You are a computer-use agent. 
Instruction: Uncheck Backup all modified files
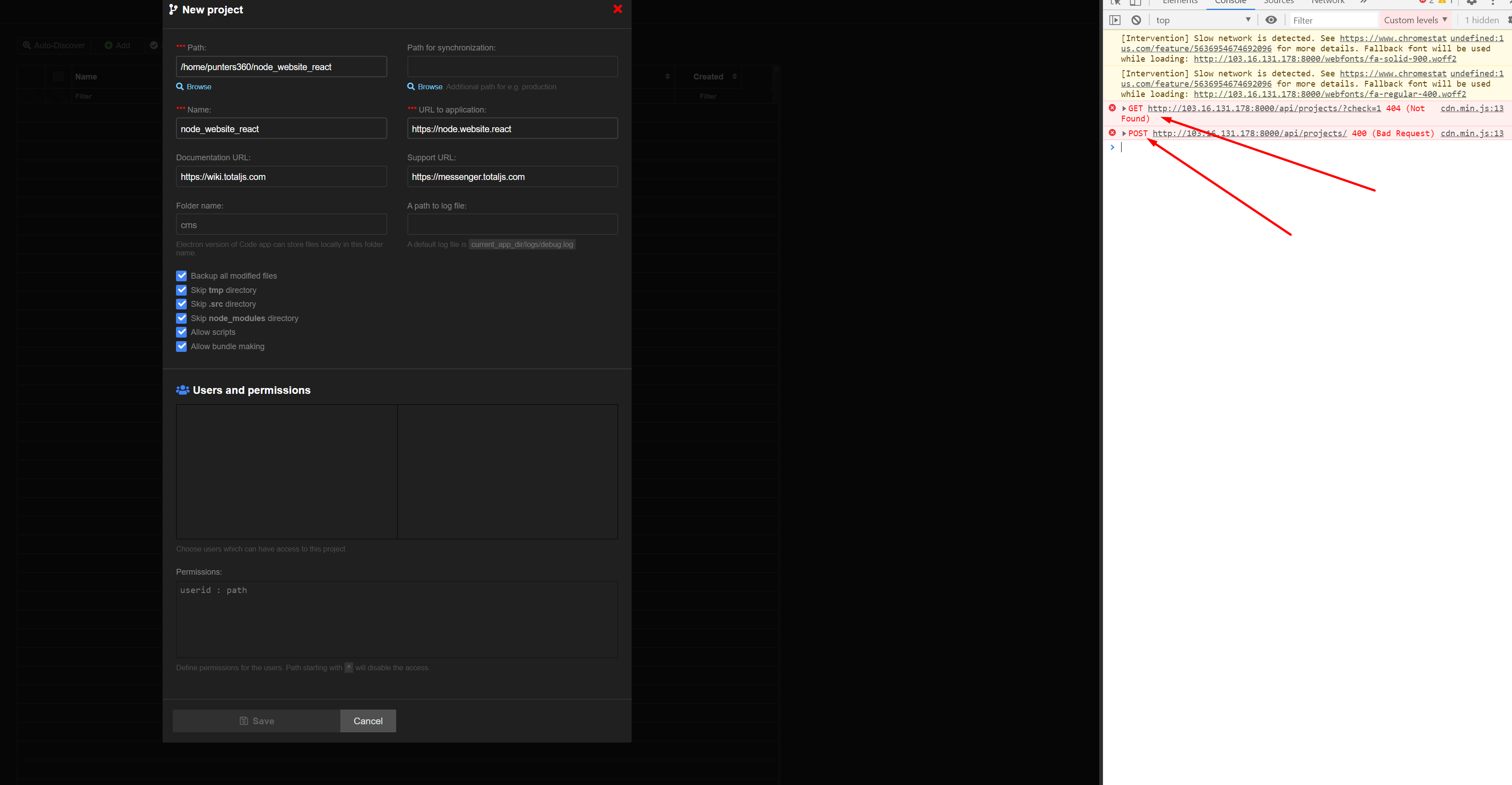(181, 276)
